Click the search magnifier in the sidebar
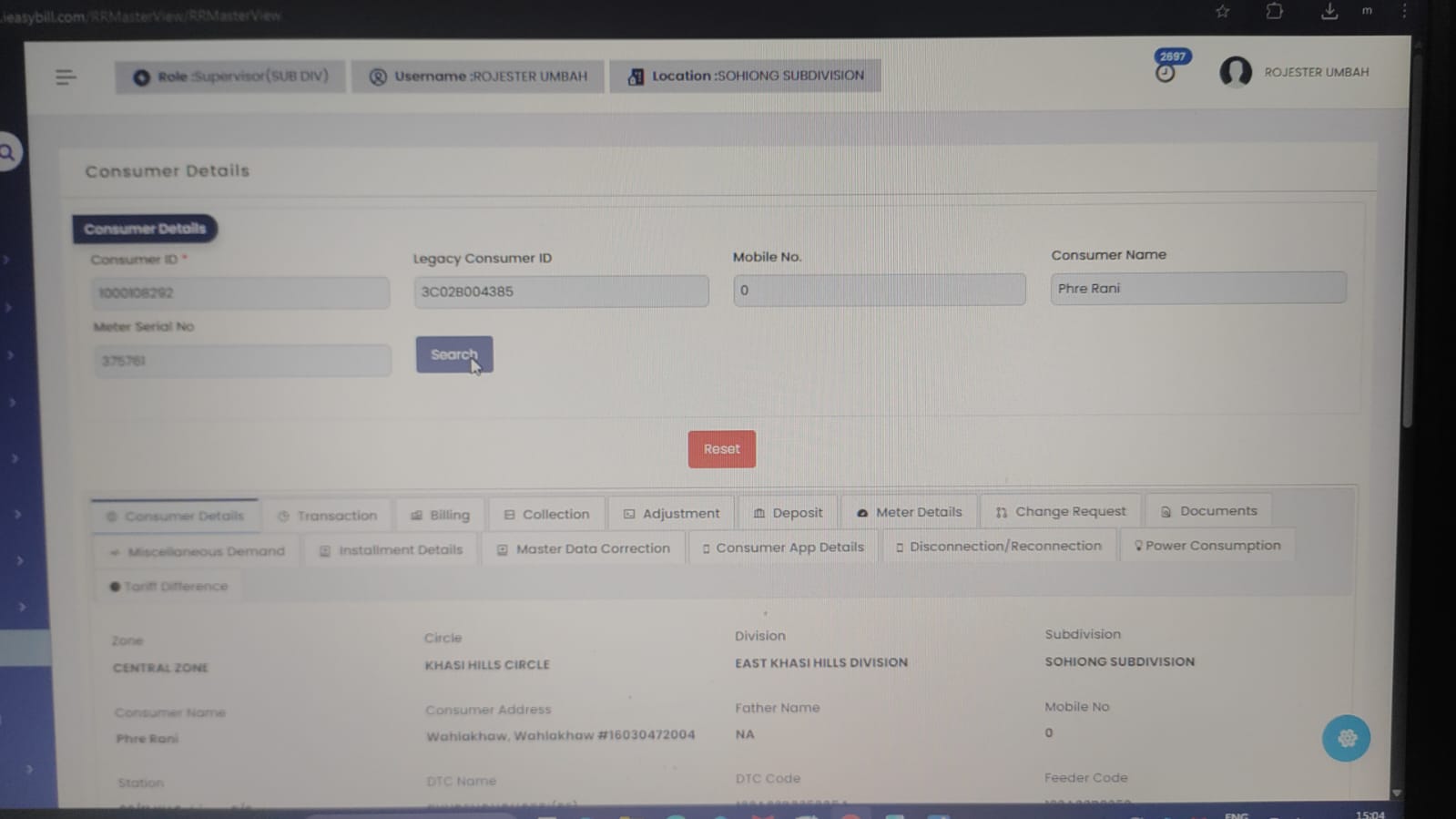 (7, 152)
